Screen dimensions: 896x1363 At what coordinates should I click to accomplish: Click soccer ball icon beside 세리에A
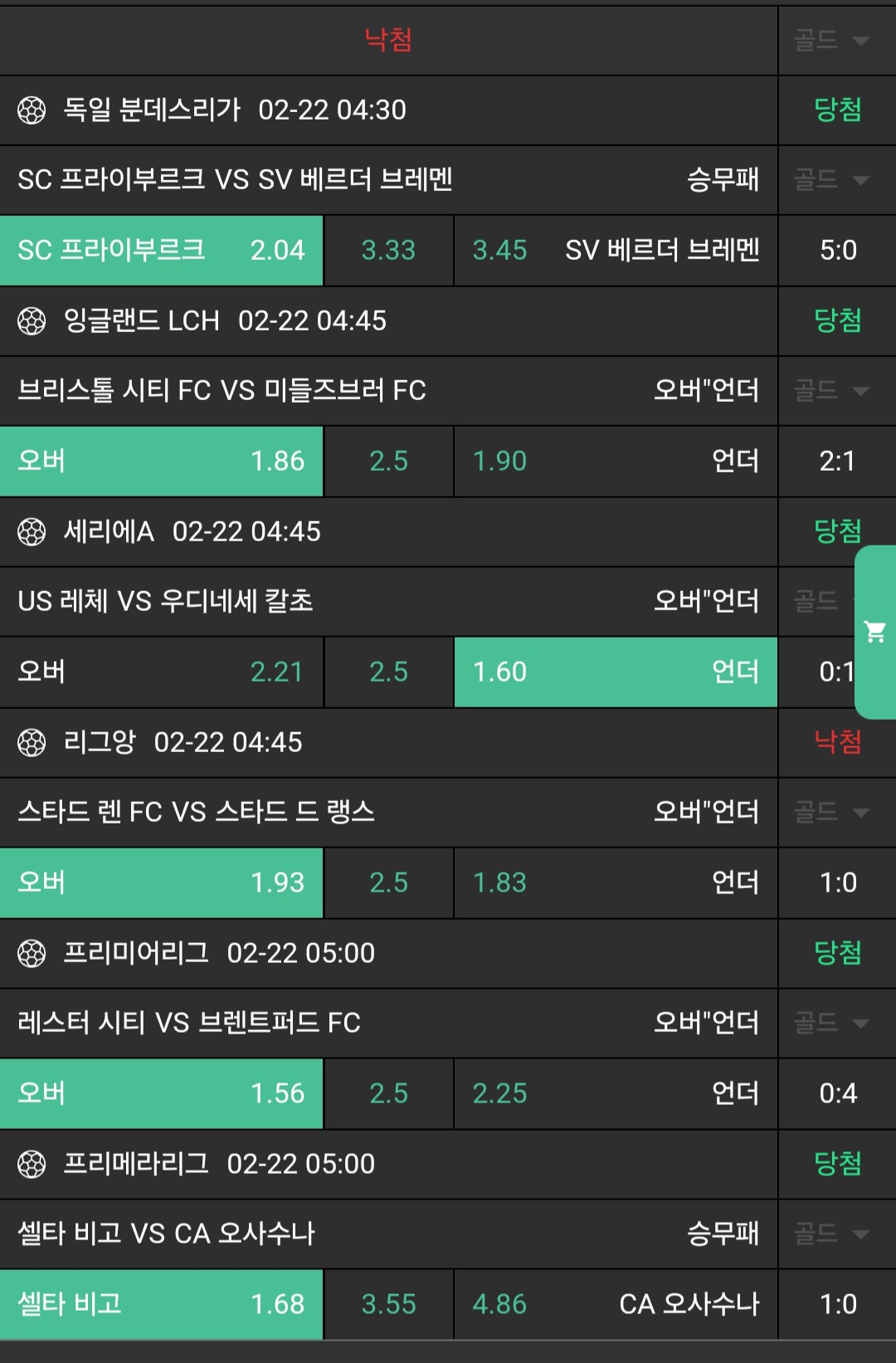tap(32, 532)
